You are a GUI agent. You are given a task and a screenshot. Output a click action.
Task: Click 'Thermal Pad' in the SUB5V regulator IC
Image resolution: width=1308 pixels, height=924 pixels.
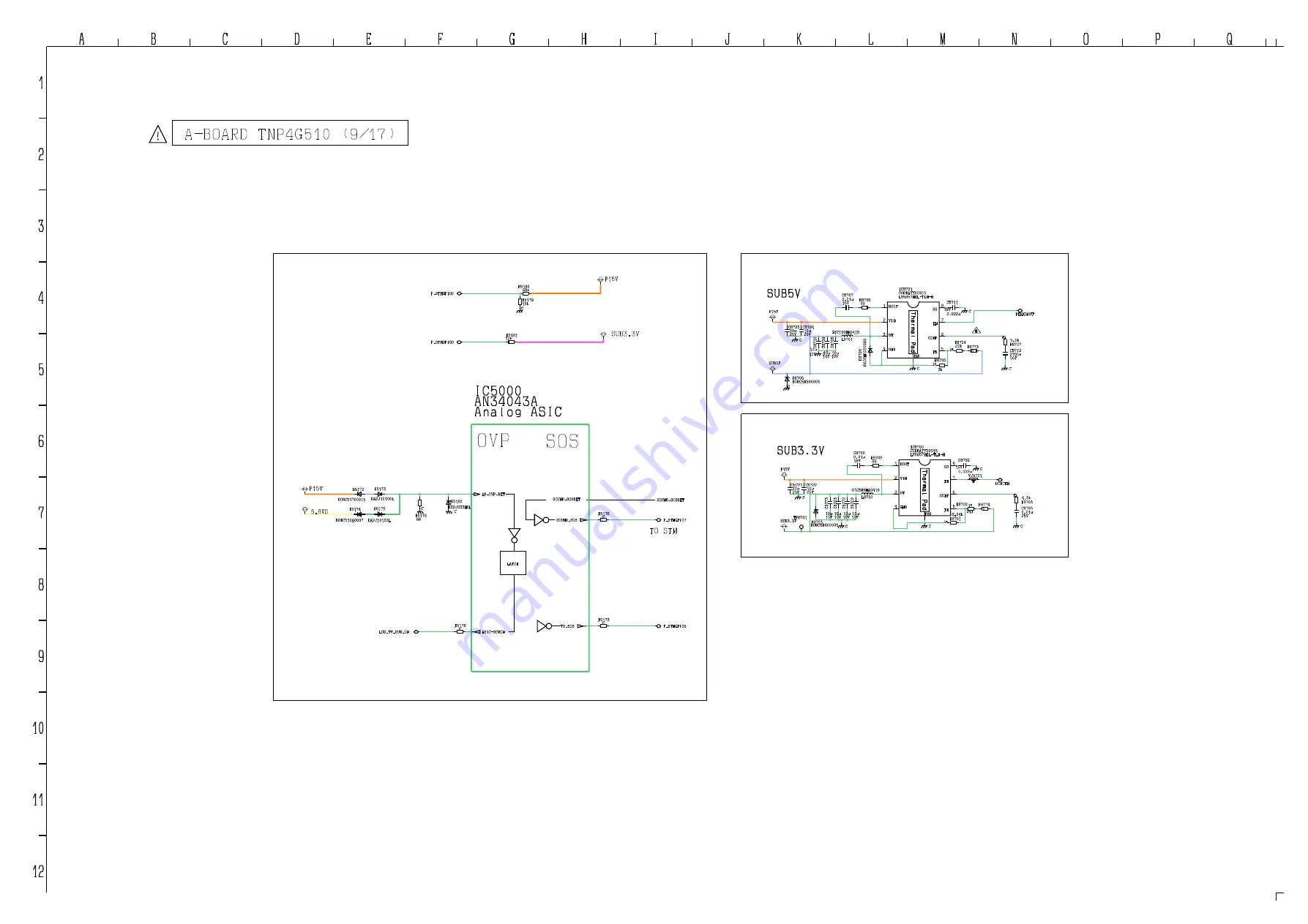point(913,331)
